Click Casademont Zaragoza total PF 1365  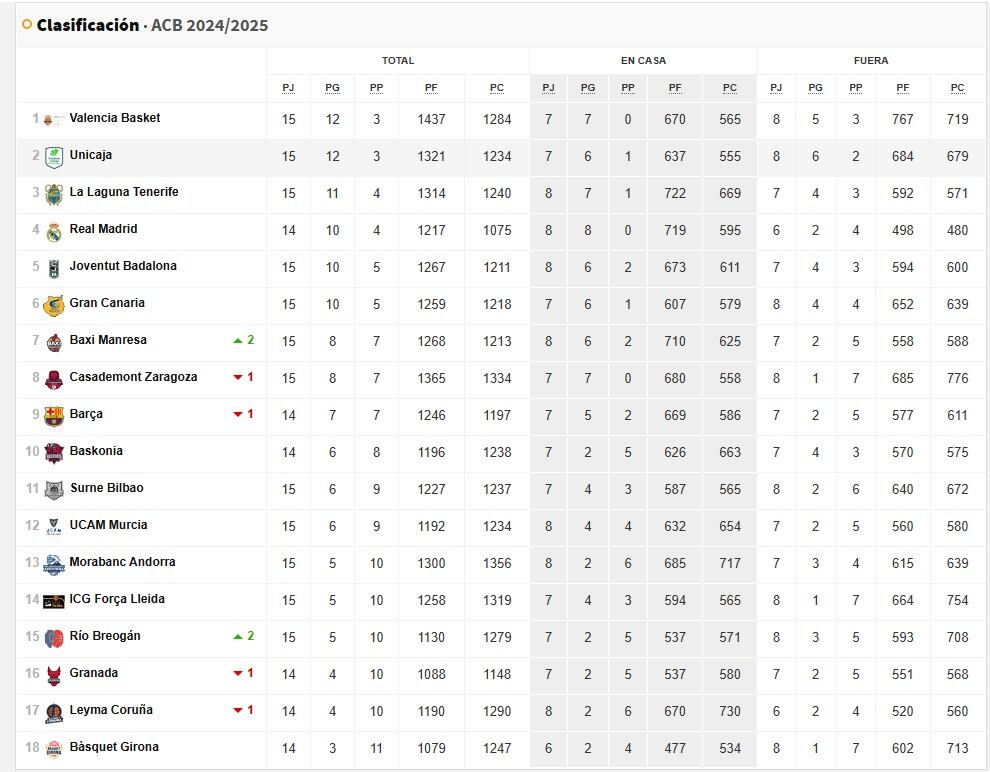click(431, 378)
